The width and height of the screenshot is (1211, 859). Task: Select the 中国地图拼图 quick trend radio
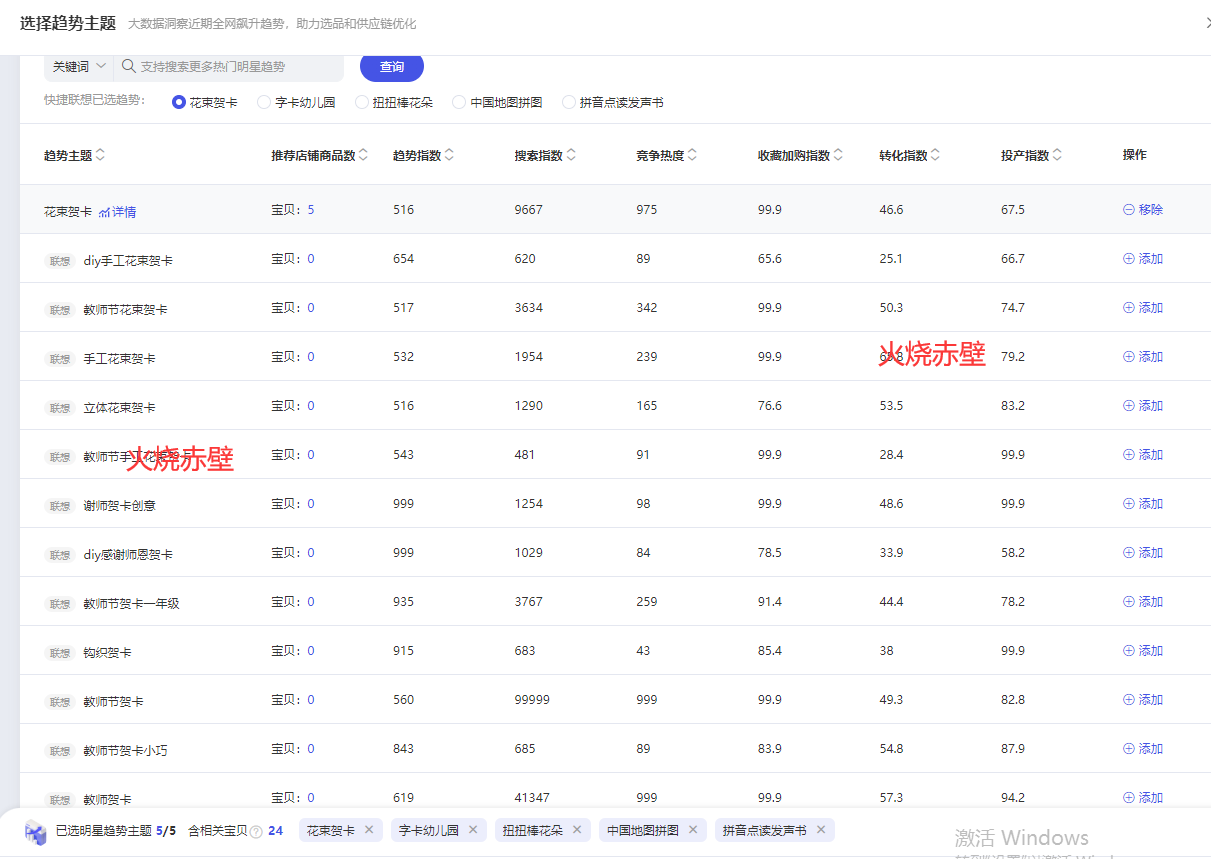459,102
